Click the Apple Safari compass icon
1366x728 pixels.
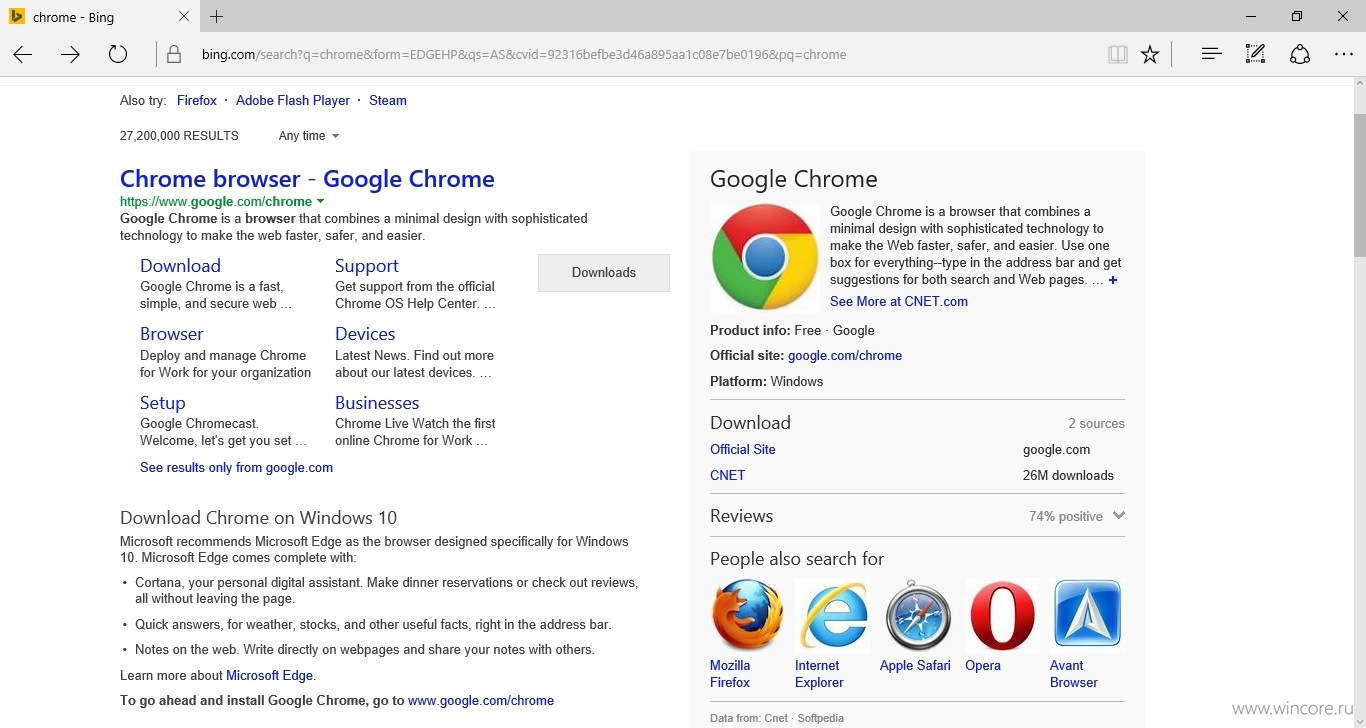(917, 615)
